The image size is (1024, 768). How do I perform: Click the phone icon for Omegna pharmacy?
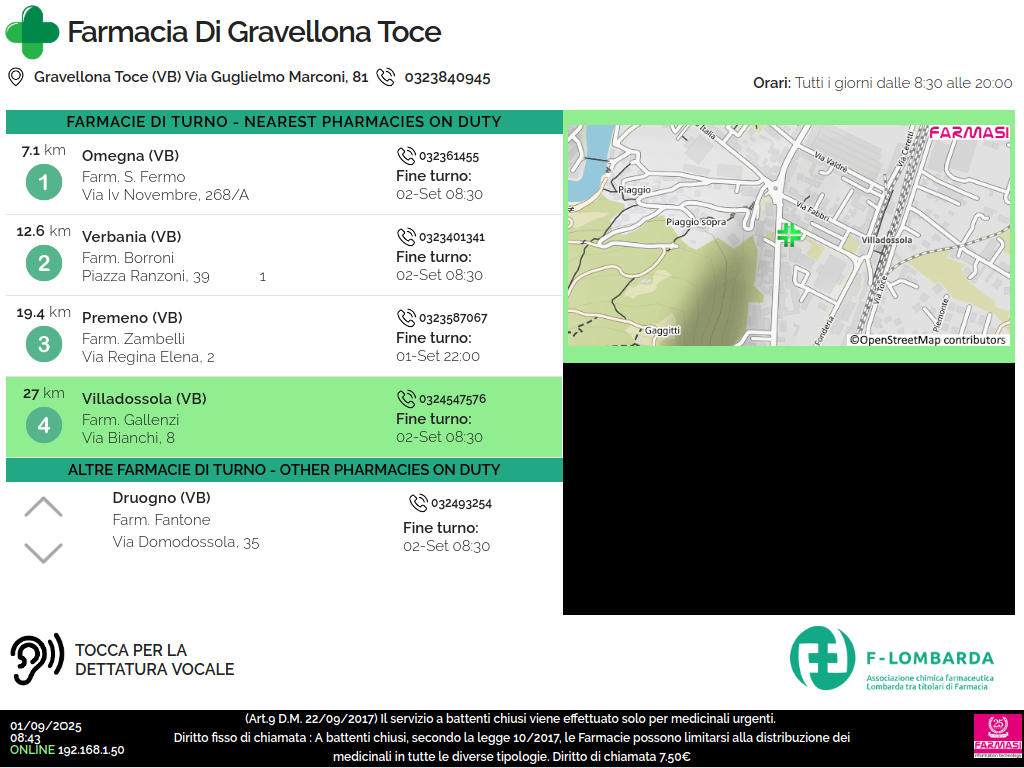pos(406,156)
